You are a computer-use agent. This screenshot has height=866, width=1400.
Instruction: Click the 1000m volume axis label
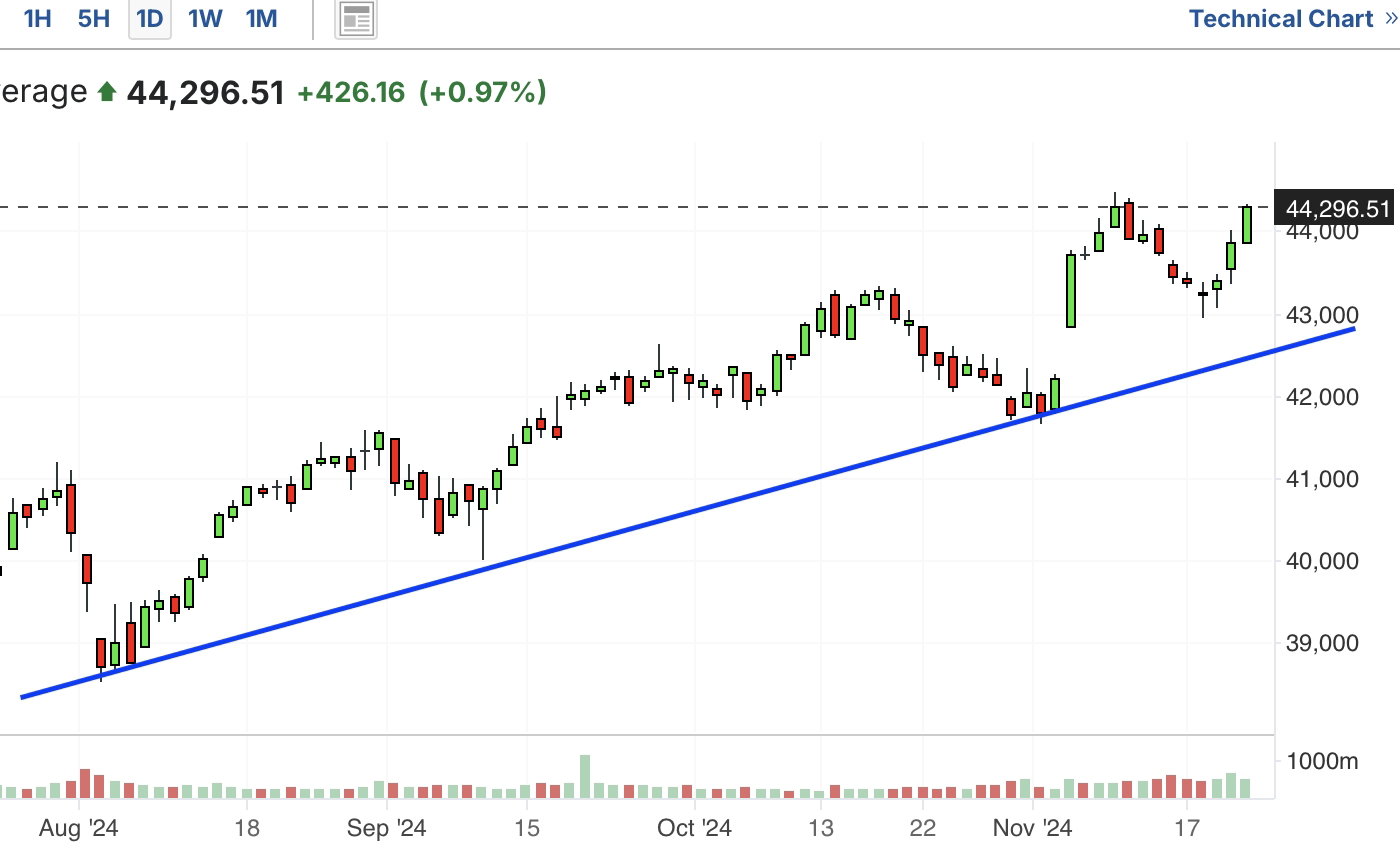point(1322,762)
